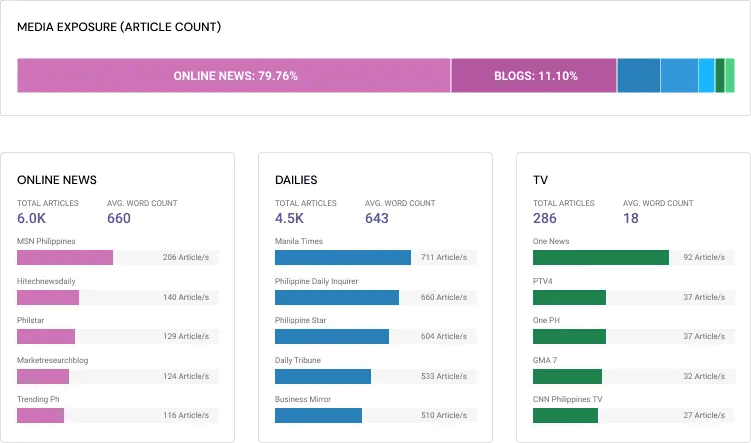The image size is (751, 443).
Task: Click the CNN Philippines TV label
Action: [x=568, y=399]
